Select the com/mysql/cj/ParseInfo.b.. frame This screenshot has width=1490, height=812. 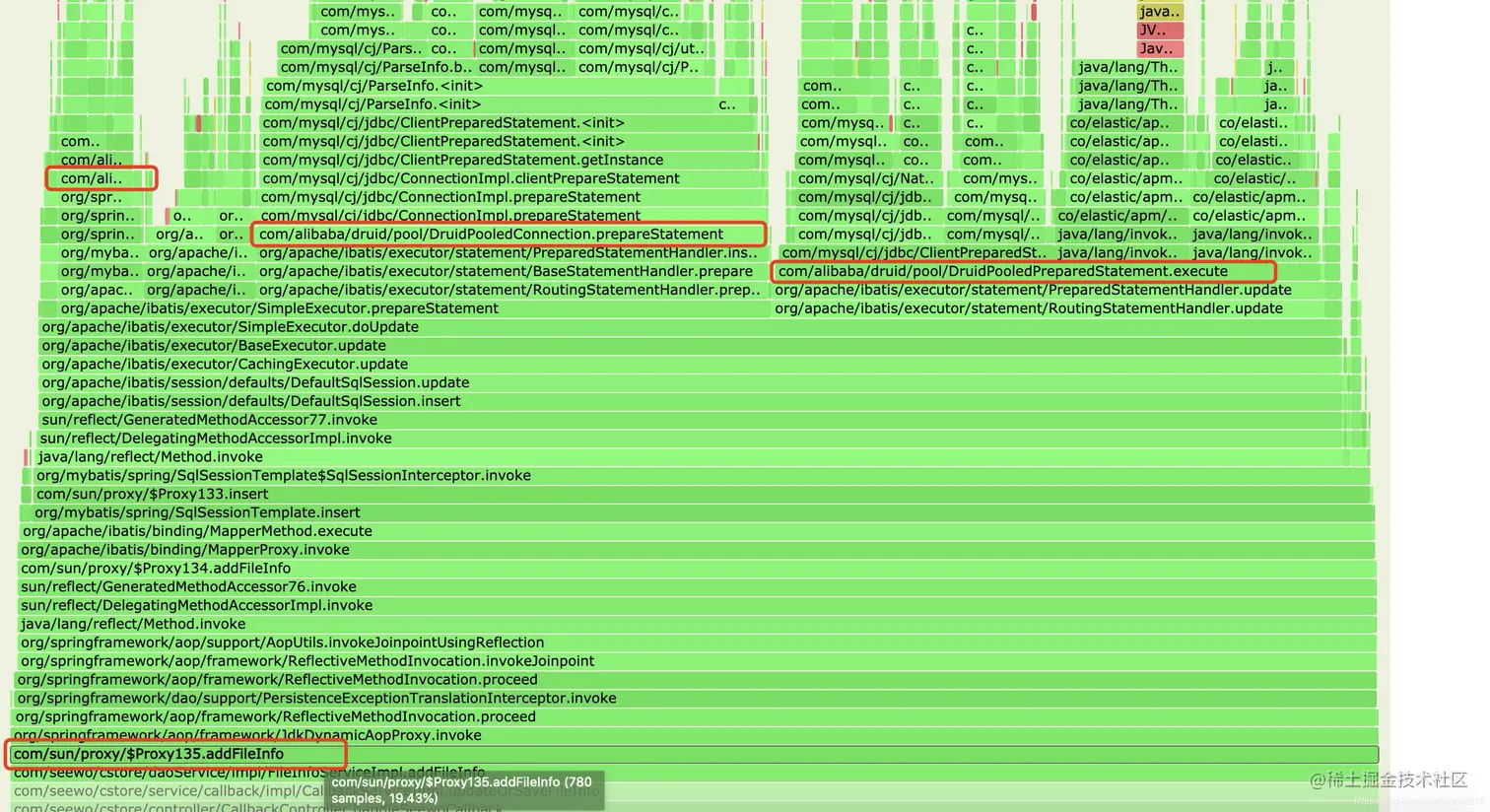click(x=375, y=67)
